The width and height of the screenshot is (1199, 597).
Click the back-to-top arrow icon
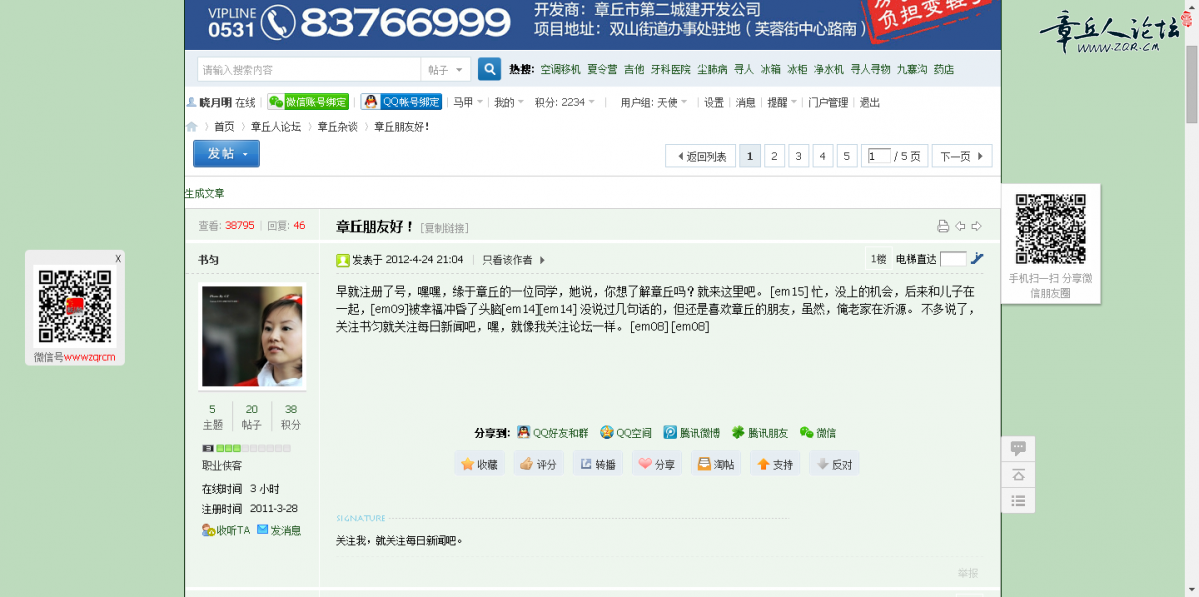click(1018, 475)
